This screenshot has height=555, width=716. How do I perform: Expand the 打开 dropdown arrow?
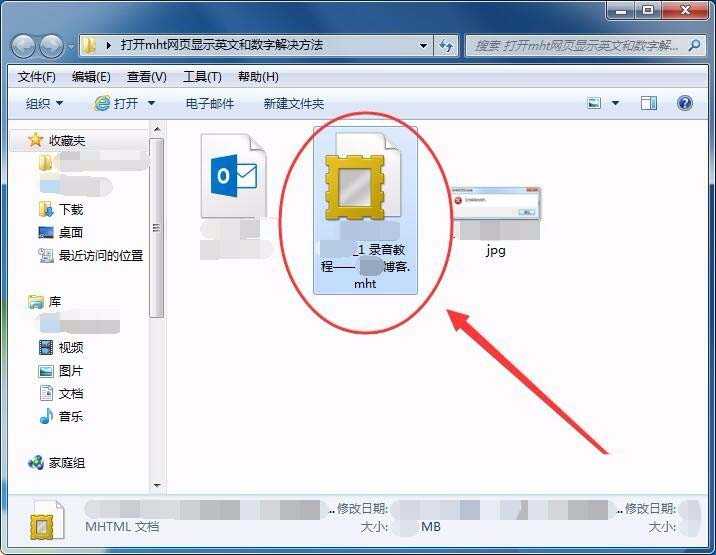coord(152,103)
